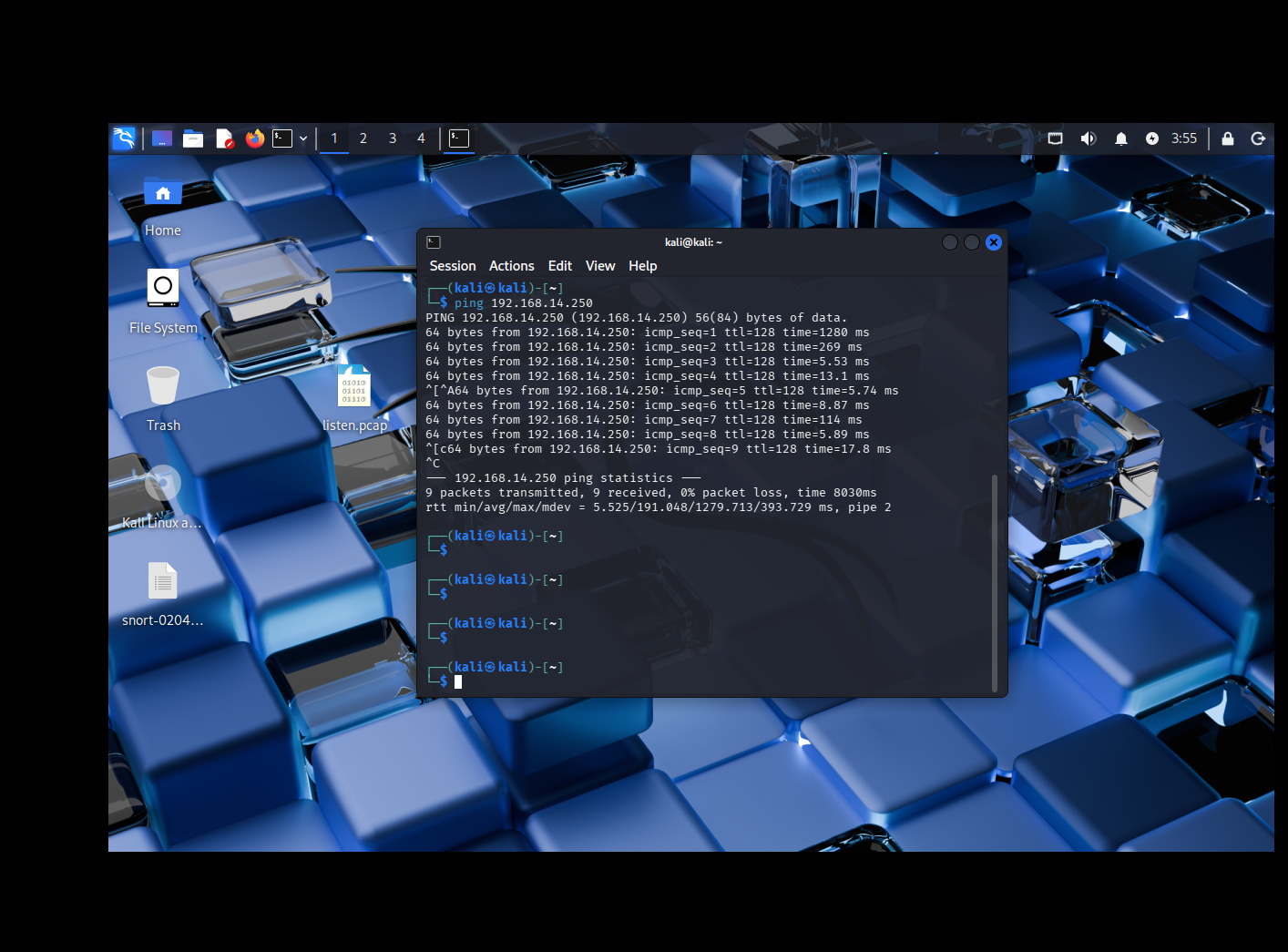Click the 'PING 192.168.14.250 (192.168.14.250) 56(84)' line
Screen dimensions: 1288x952
(x=637, y=318)
